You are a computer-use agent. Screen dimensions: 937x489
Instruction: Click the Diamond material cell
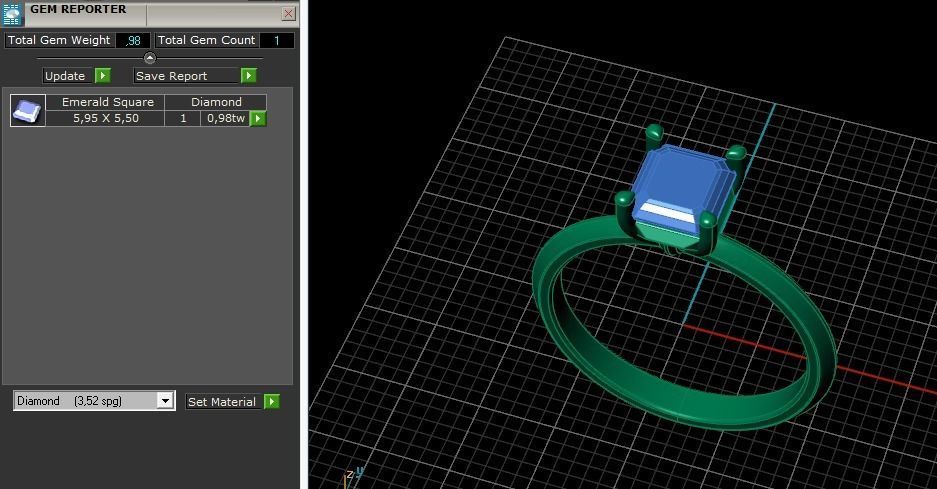click(x=216, y=102)
